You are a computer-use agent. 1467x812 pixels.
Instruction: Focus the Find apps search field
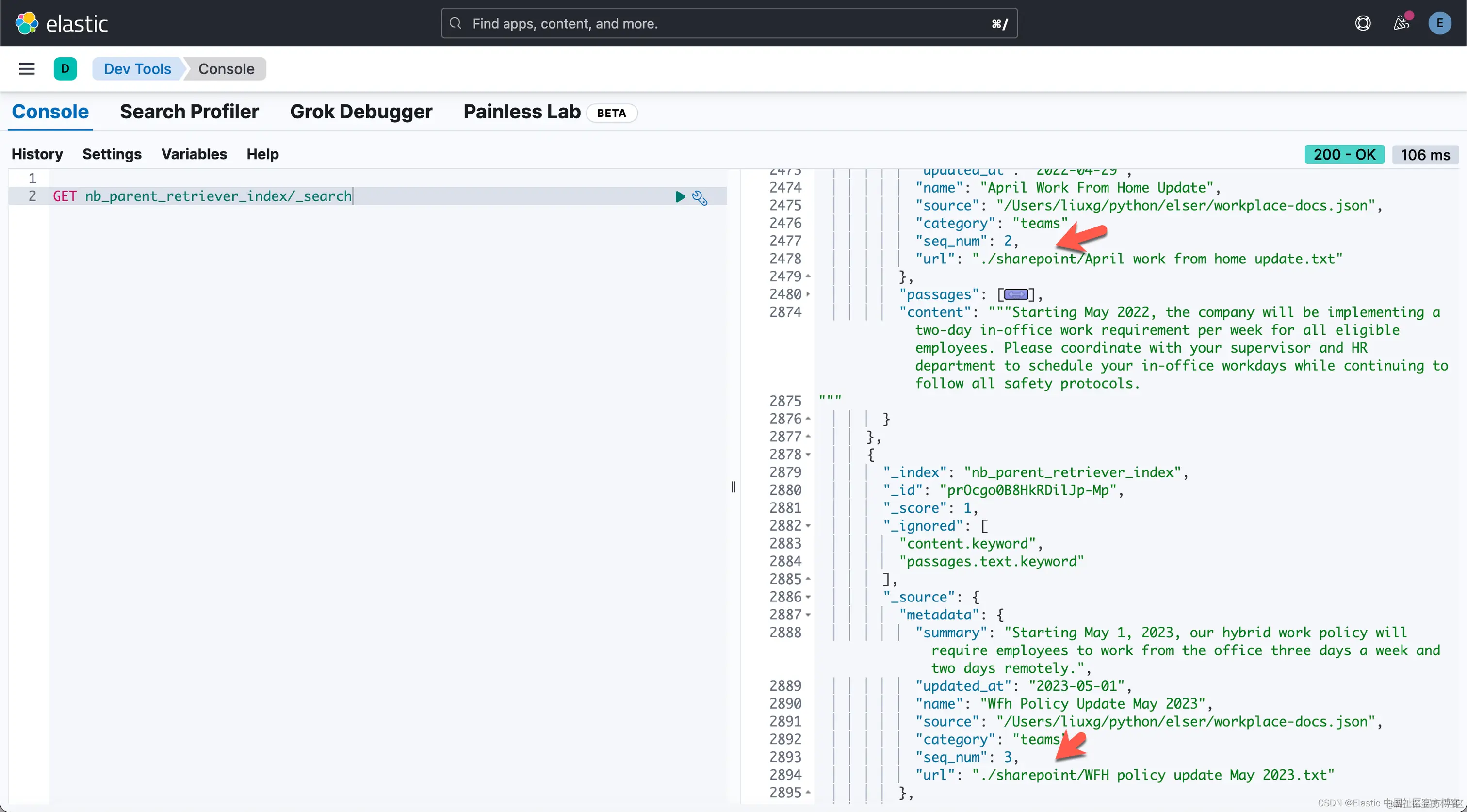tap(729, 23)
